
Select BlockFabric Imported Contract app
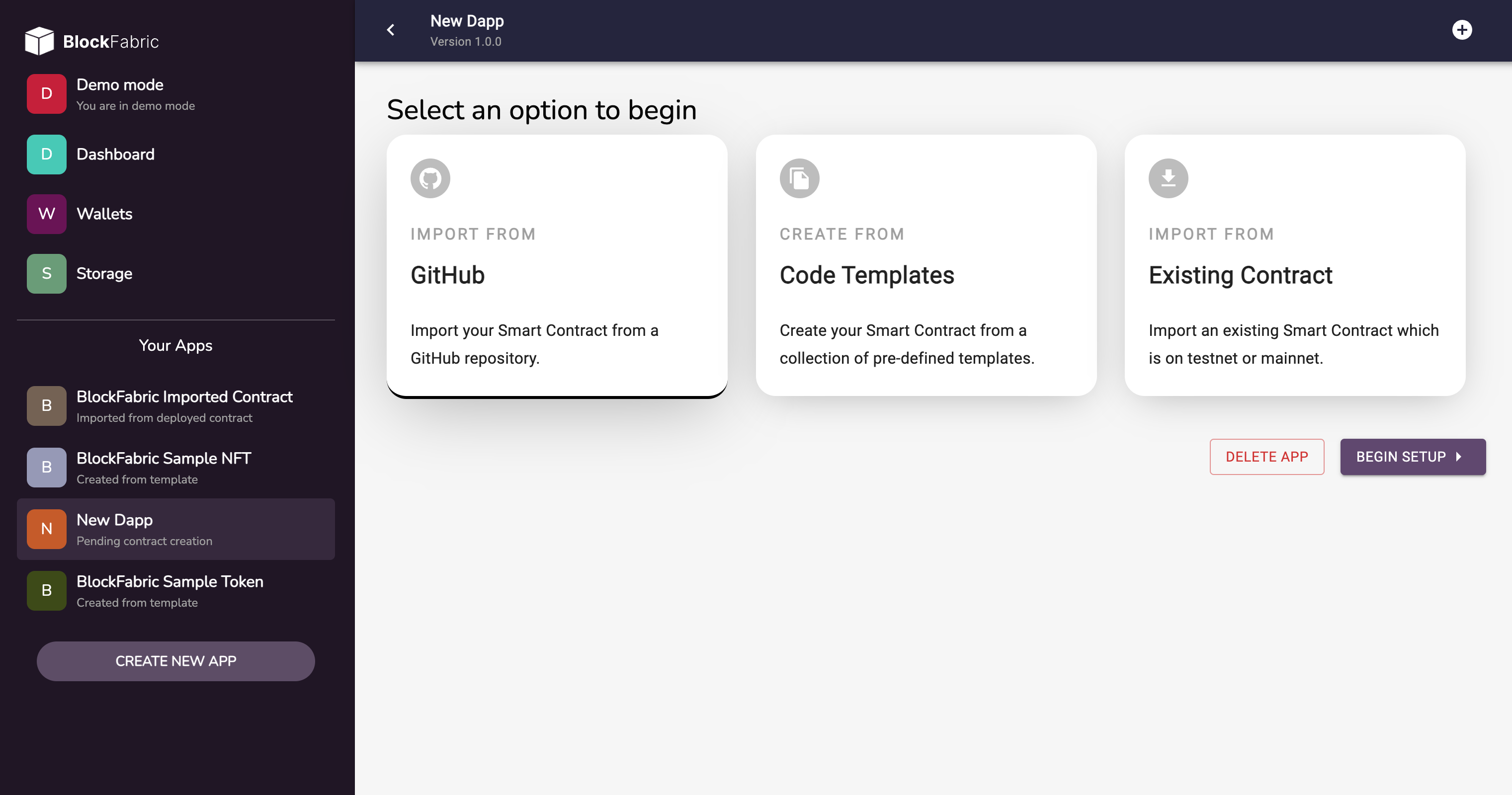[184, 405]
